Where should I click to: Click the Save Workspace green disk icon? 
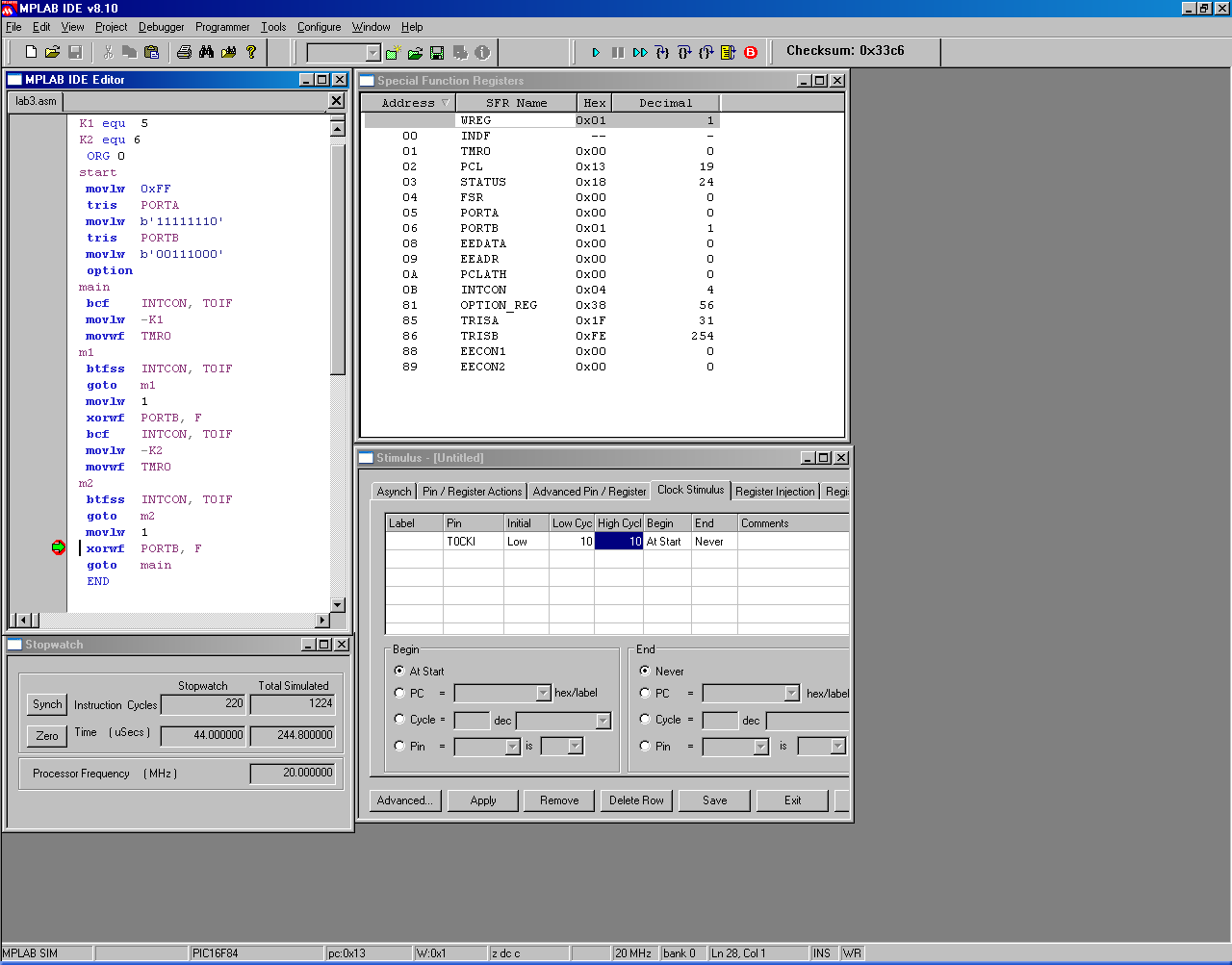tap(437, 53)
